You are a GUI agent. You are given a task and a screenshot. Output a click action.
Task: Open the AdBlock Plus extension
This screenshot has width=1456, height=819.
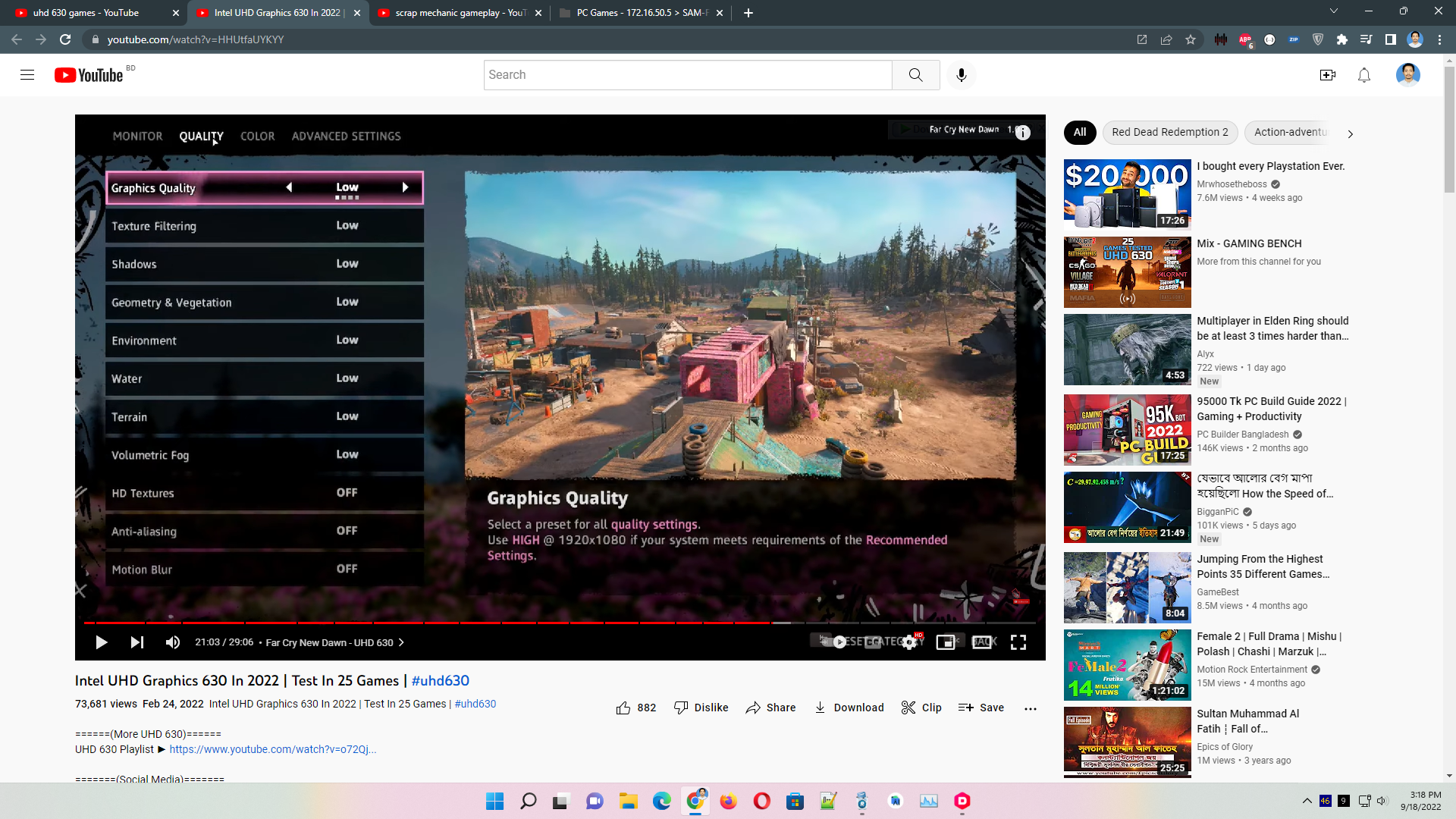[x=1245, y=39]
